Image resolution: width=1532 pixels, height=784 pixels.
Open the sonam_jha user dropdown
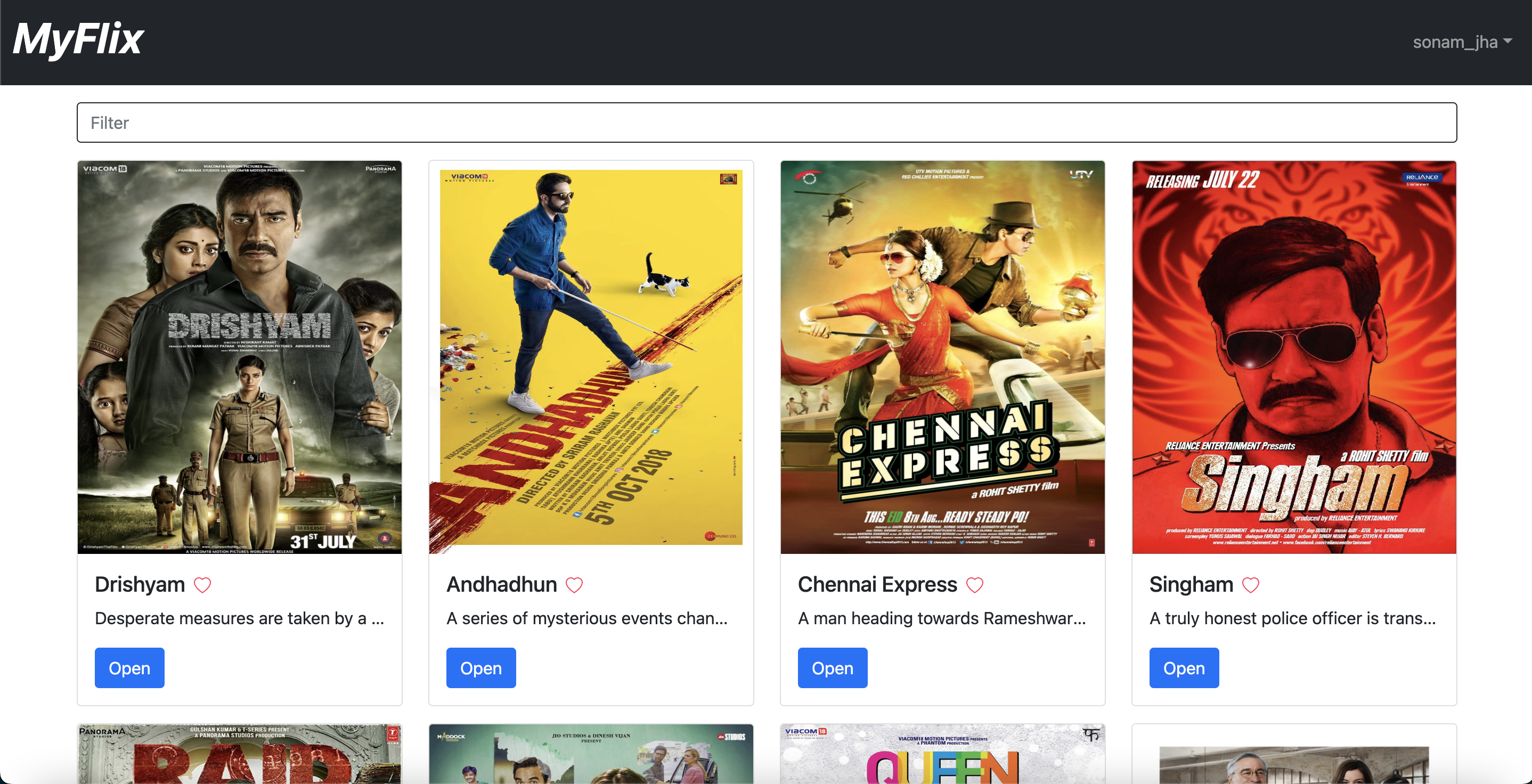(1462, 42)
